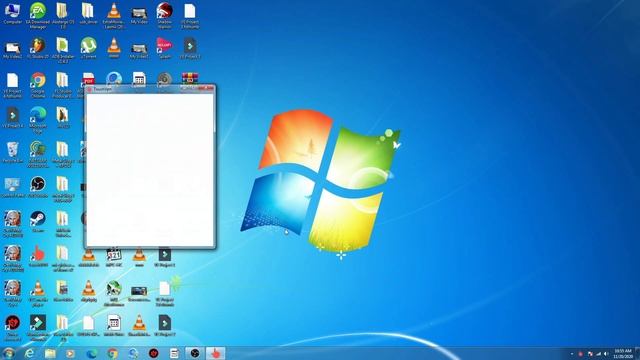Open the Google Chrome desktop shortcut
Image resolution: width=640 pixels, height=360 pixels.
(x=38, y=85)
